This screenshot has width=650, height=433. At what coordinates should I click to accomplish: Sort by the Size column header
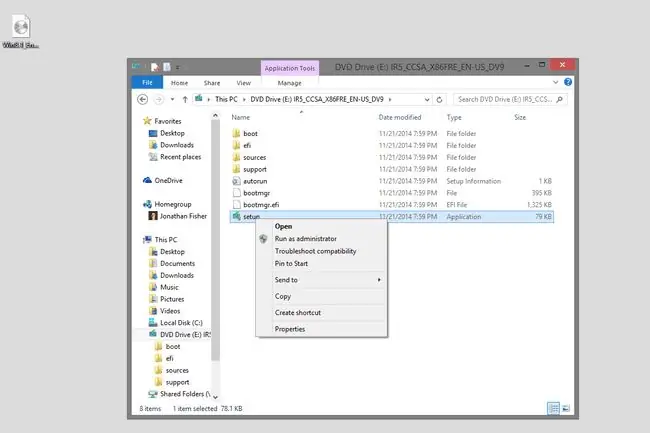pos(520,118)
